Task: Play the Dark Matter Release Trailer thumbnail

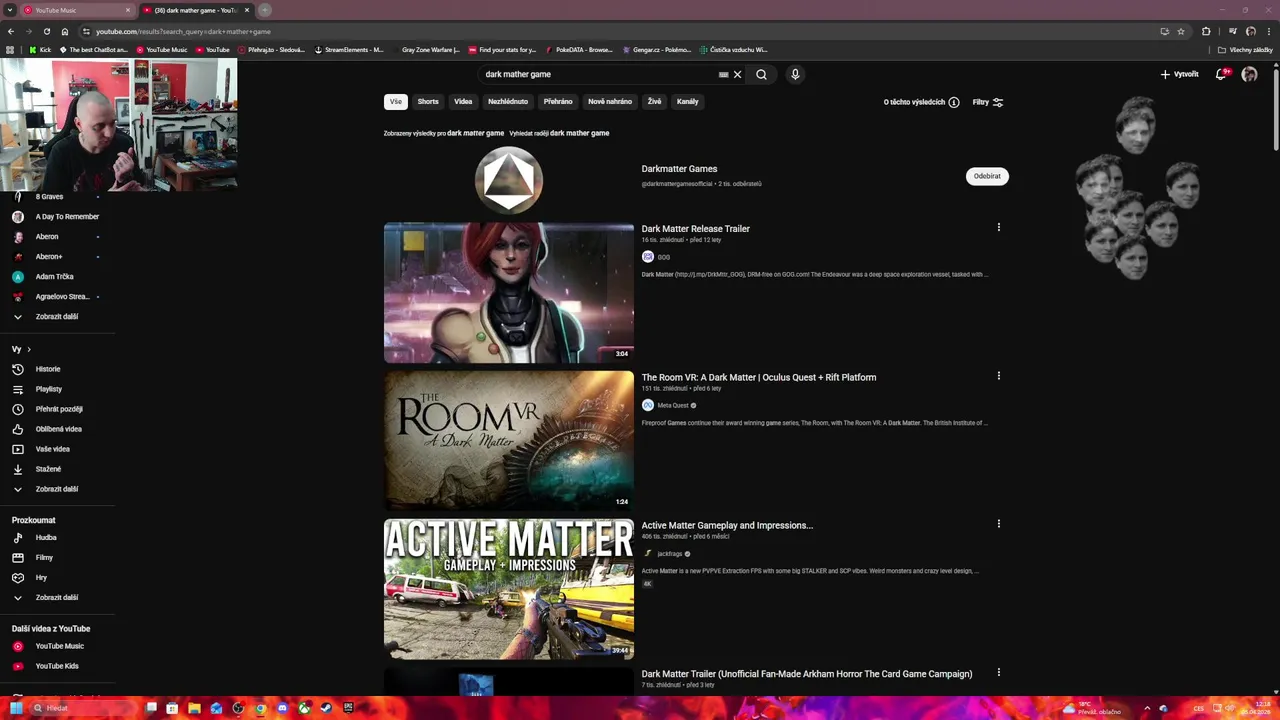Action: pyautogui.click(x=509, y=292)
